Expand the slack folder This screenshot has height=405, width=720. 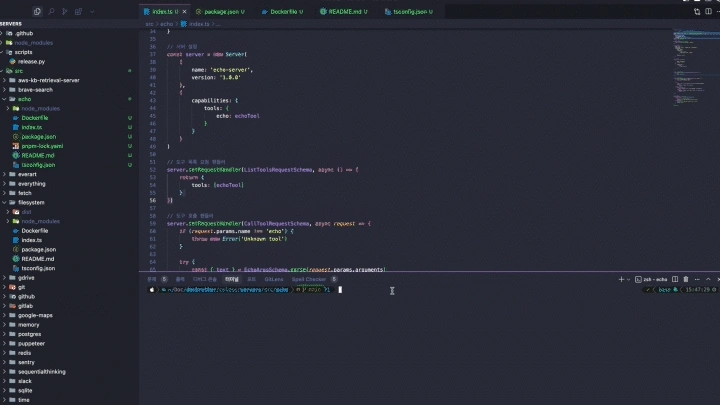pyautogui.click(x=25, y=381)
